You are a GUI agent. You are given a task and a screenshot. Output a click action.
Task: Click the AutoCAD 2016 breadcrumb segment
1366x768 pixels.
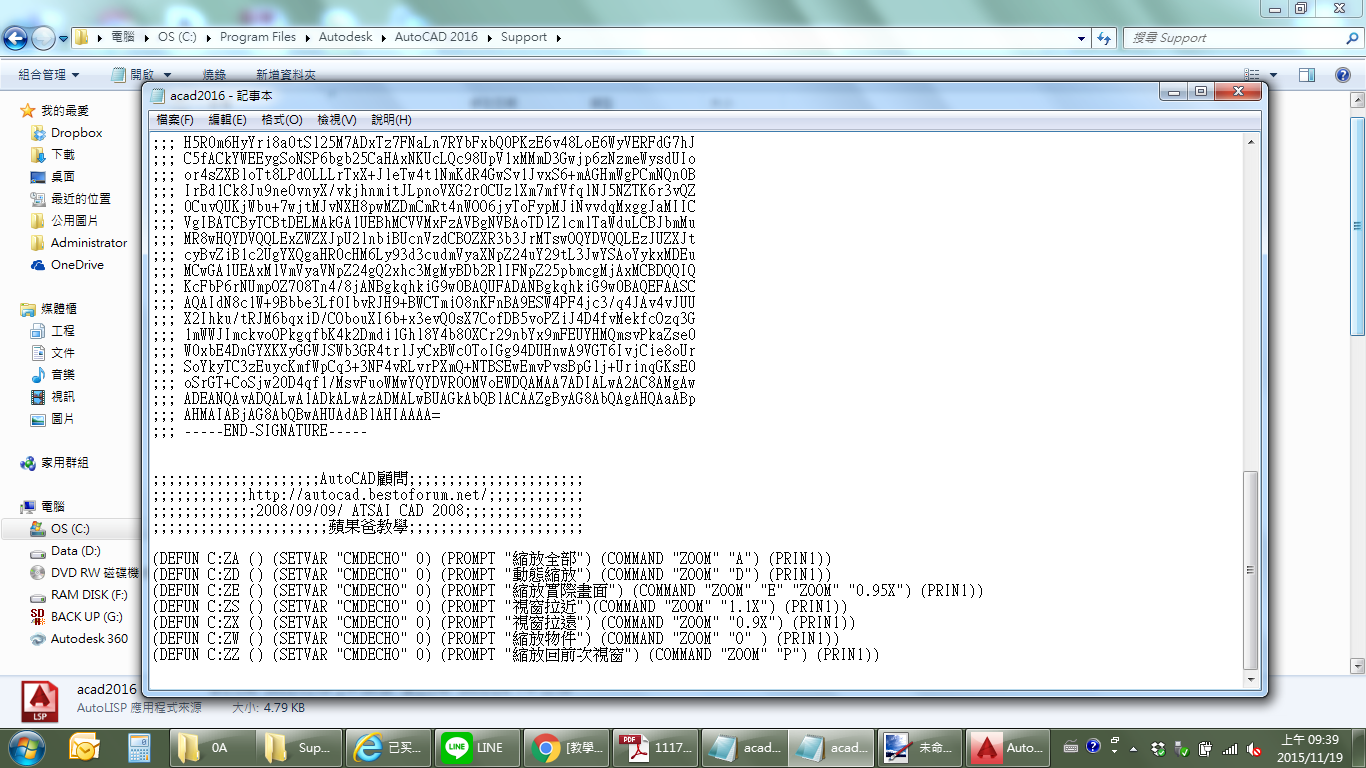tap(436, 37)
